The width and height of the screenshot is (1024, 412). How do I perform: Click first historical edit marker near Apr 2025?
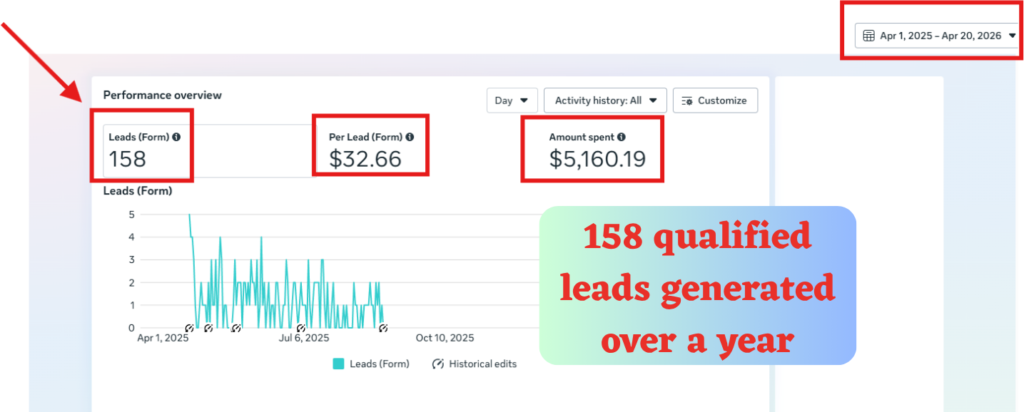[189, 328]
